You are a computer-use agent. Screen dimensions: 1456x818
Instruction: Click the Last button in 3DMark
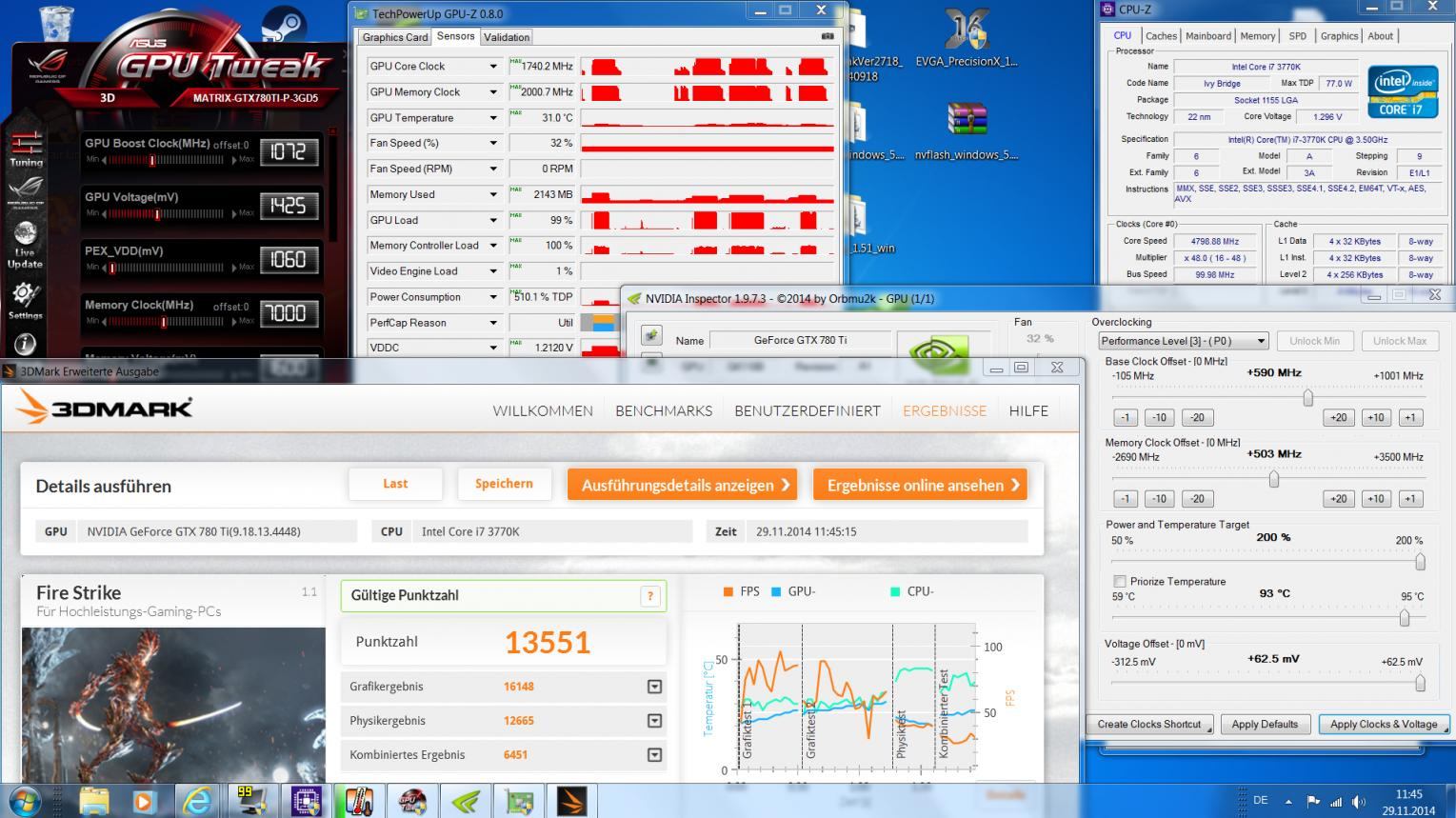click(395, 484)
